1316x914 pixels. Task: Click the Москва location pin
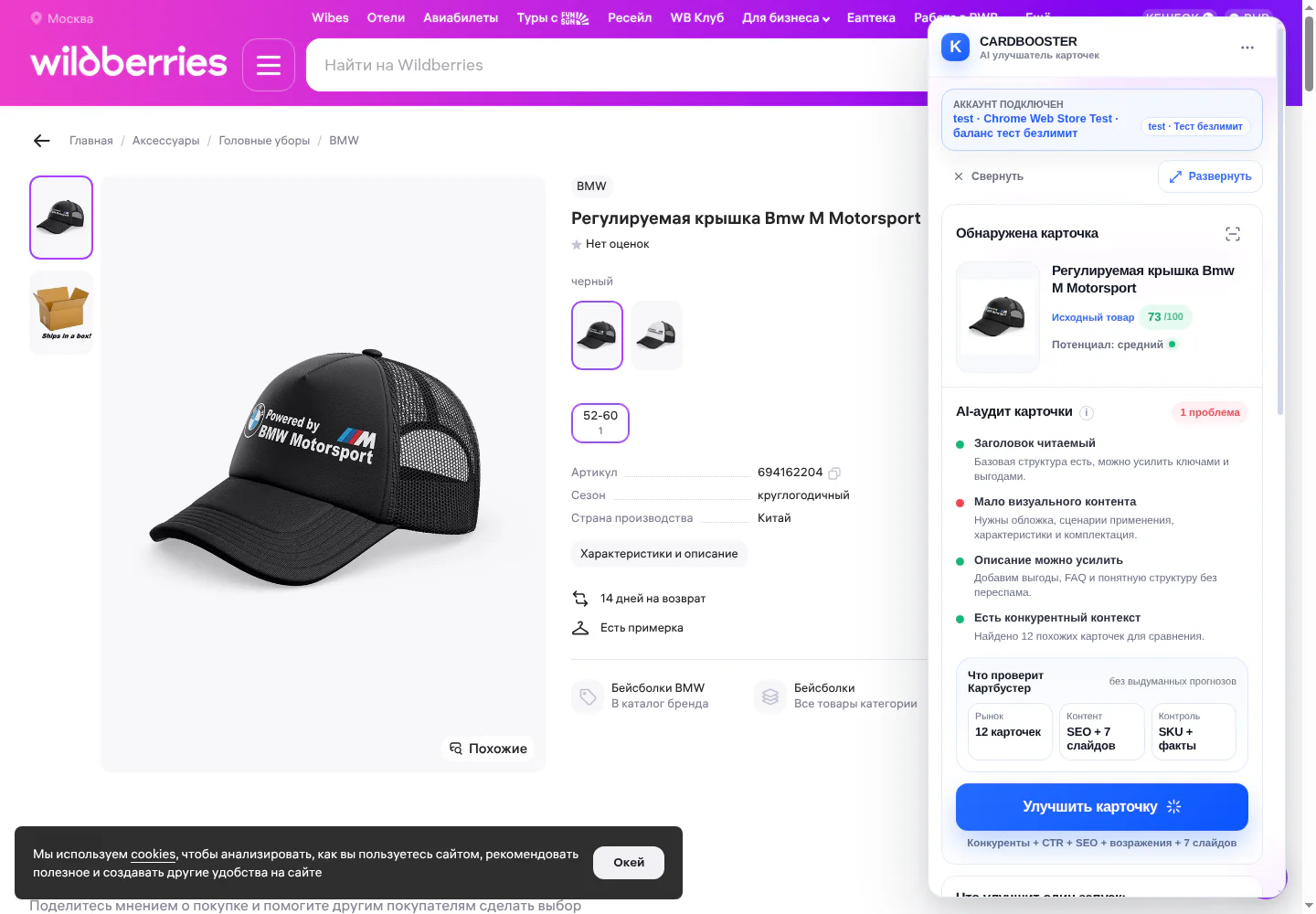37,18
